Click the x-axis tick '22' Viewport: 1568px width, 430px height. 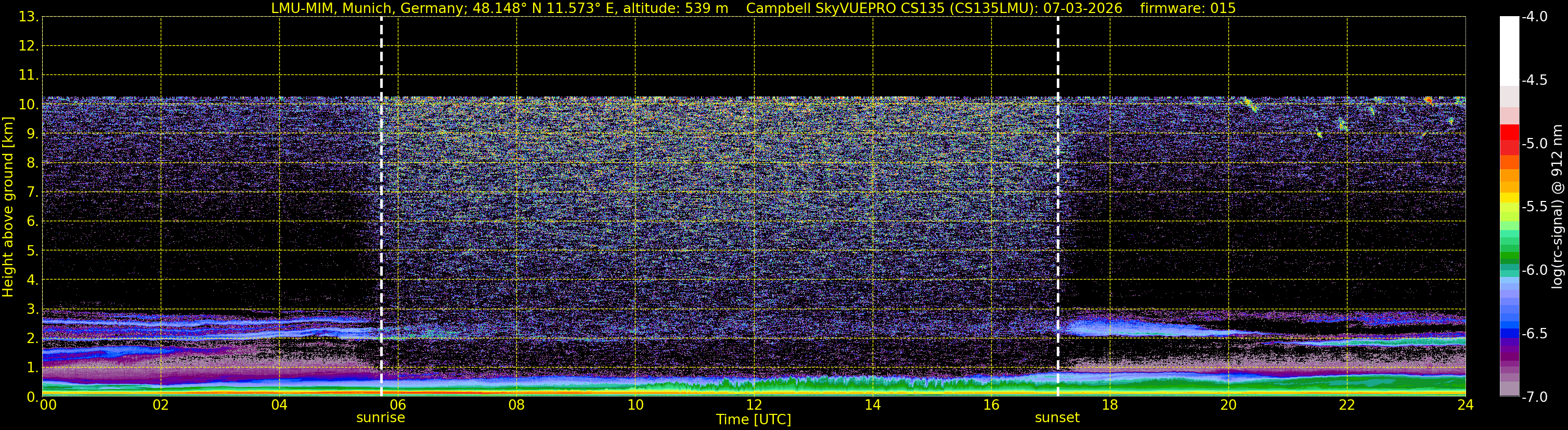[1347, 405]
